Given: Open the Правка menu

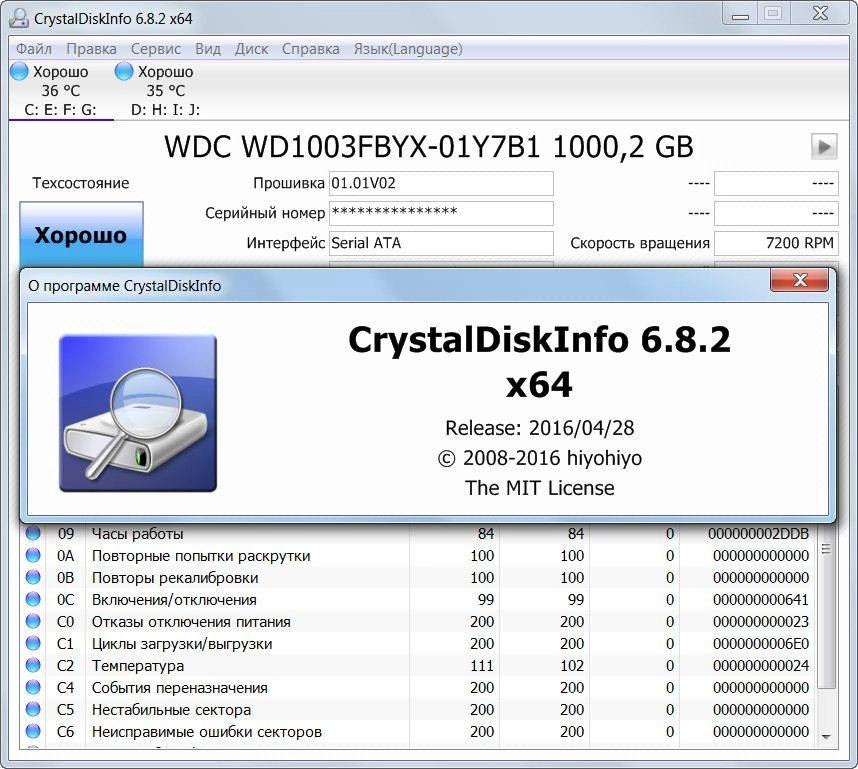Looking at the screenshot, I should pos(91,49).
